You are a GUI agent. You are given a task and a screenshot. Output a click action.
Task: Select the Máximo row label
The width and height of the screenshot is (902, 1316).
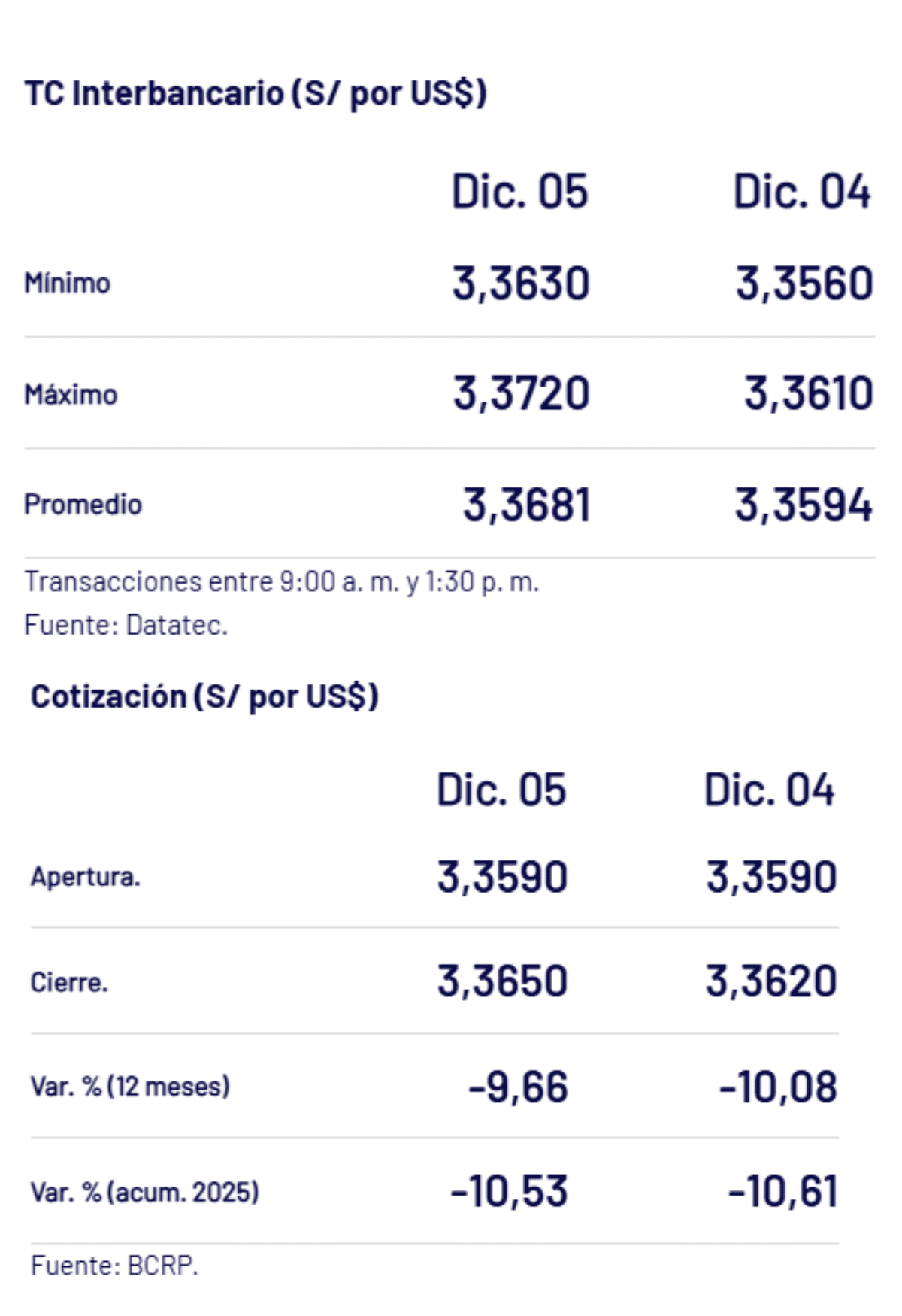(71, 394)
